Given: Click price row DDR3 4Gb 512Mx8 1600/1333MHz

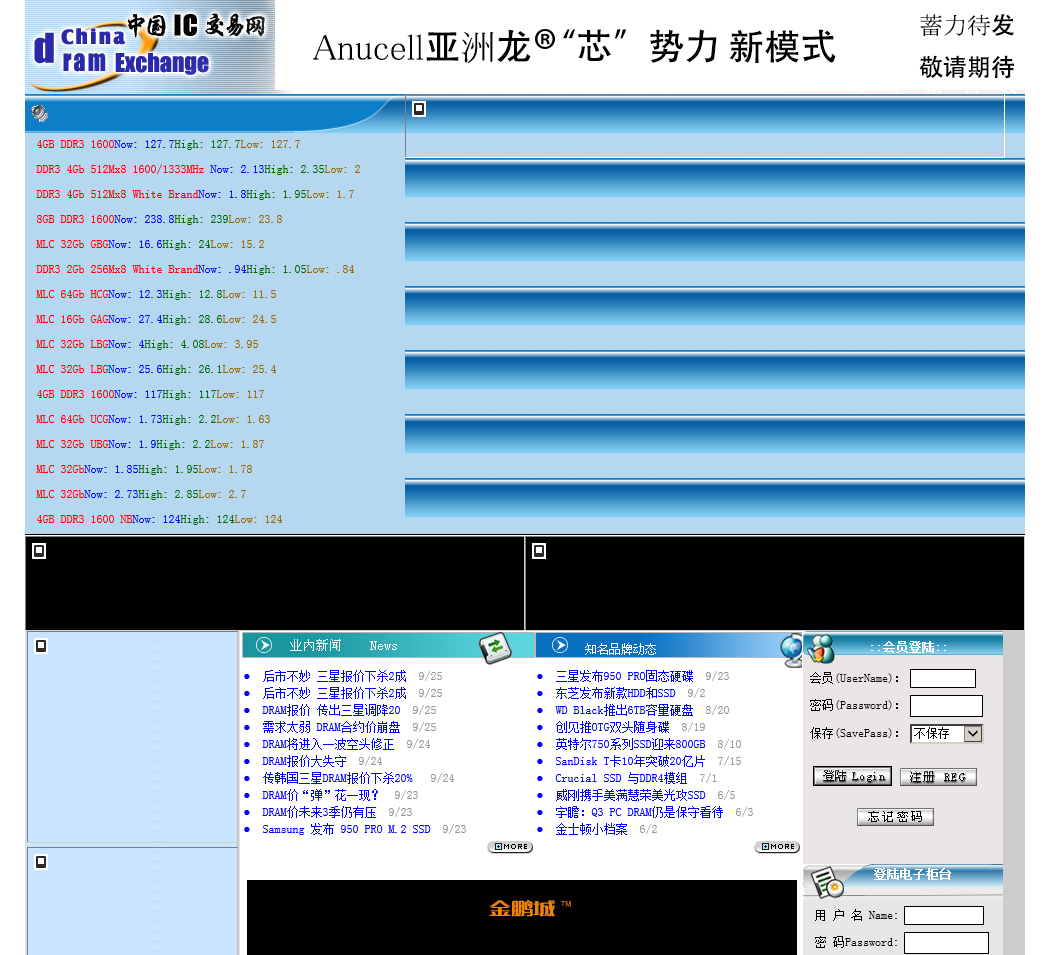Looking at the screenshot, I should tap(198, 169).
